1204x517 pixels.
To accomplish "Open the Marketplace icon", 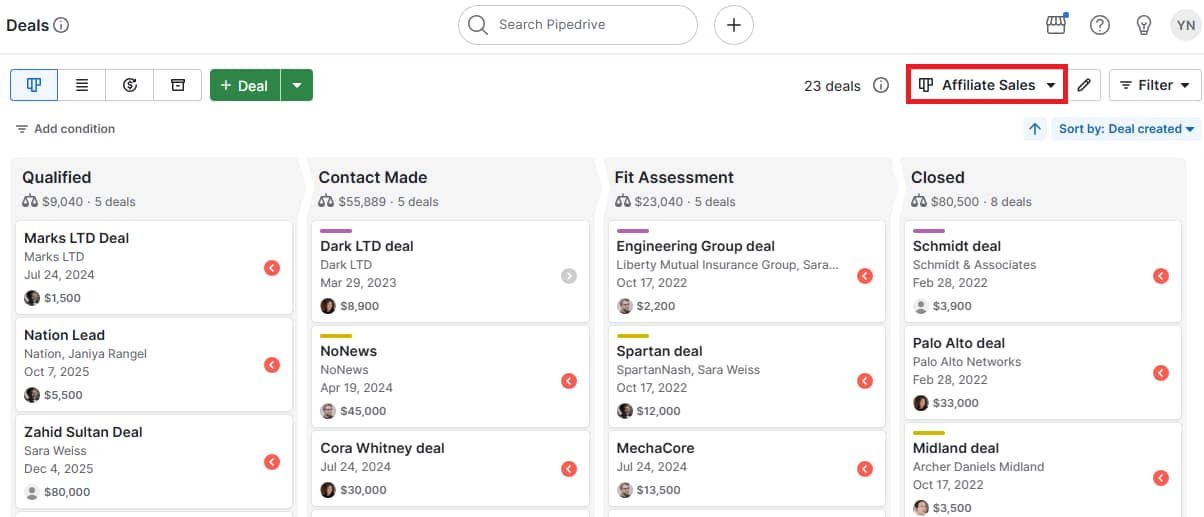I will (1056, 25).
